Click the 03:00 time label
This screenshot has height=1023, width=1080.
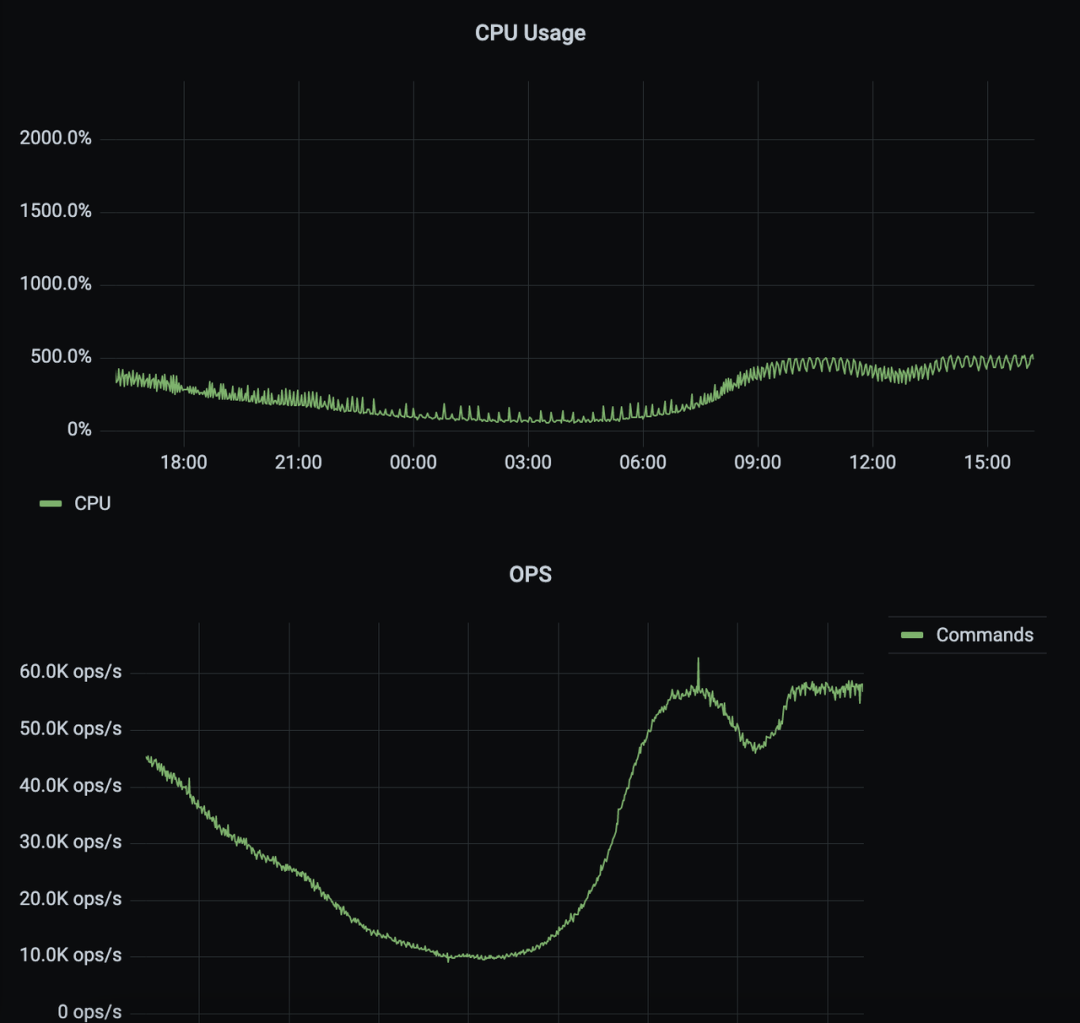pyautogui.click(x=528, y=462)
